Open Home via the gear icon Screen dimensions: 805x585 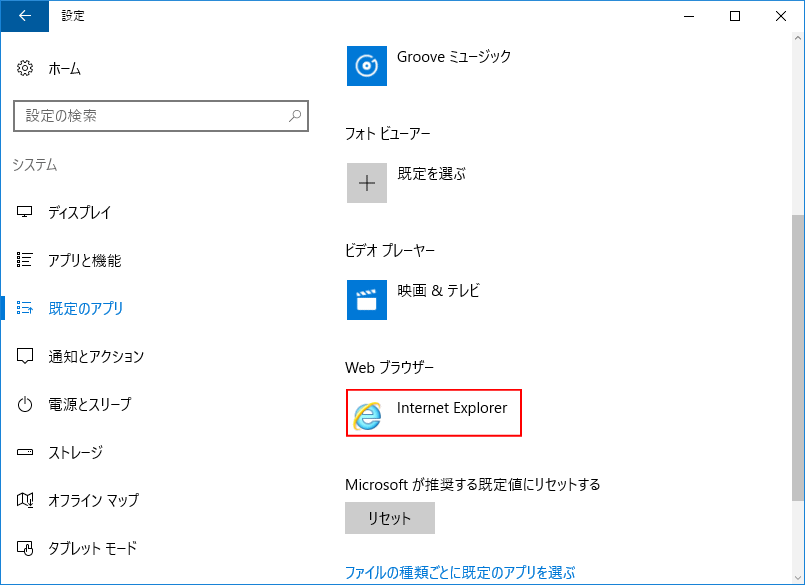click(25, 69)
